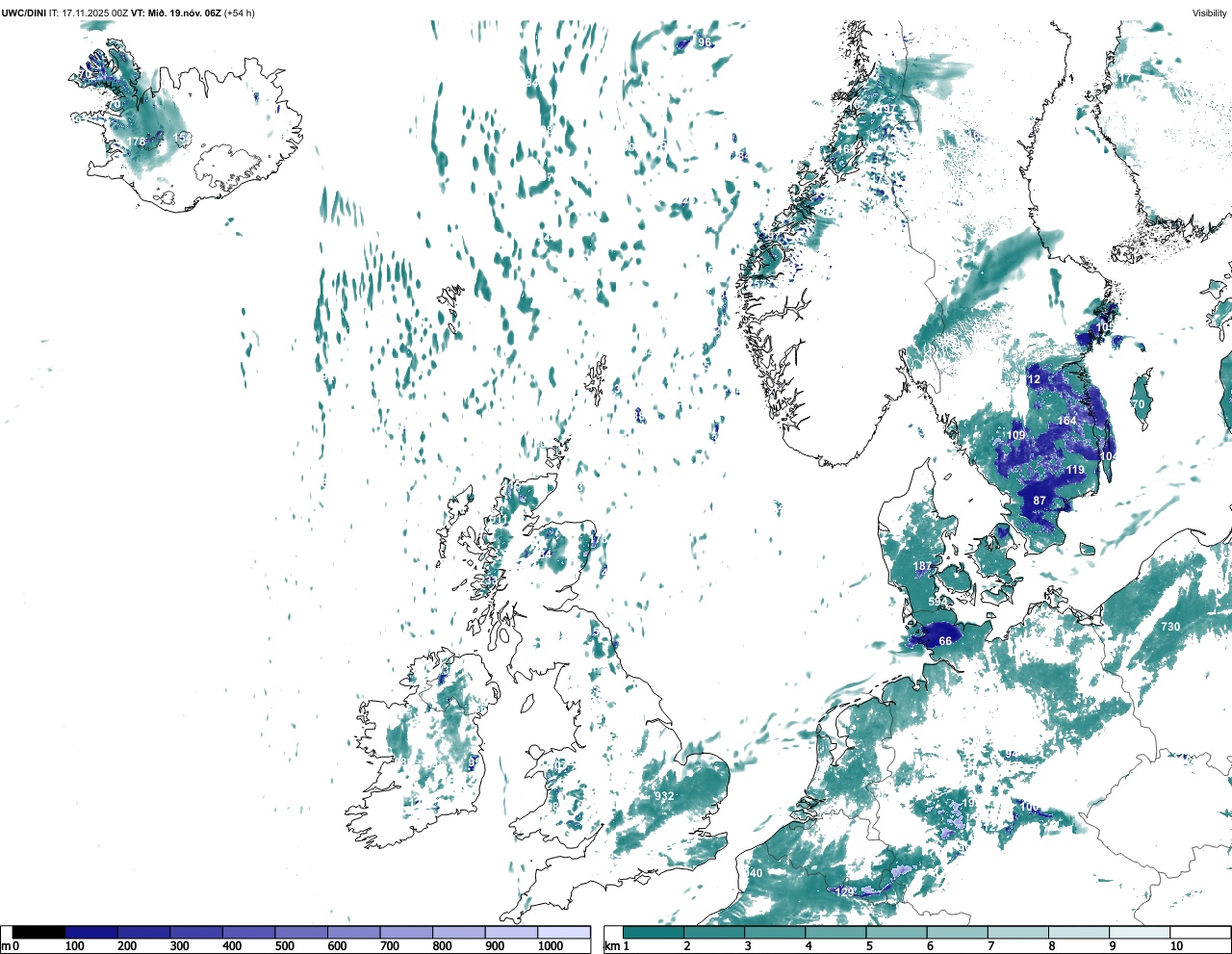Choose the 500–600 m legend swatch
The height and width of the screenshot is (954, 1232).
click(x=301, y=932)
